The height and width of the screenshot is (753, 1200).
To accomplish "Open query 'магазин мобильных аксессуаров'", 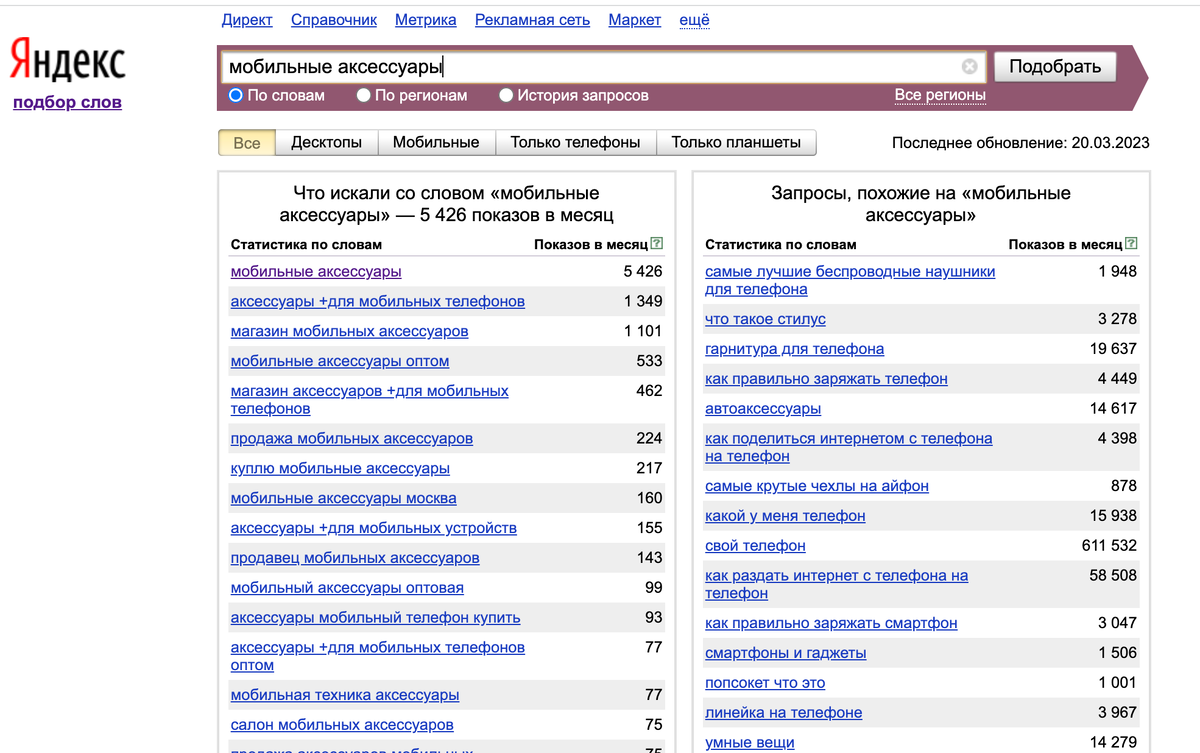I will tap(350, 331).
